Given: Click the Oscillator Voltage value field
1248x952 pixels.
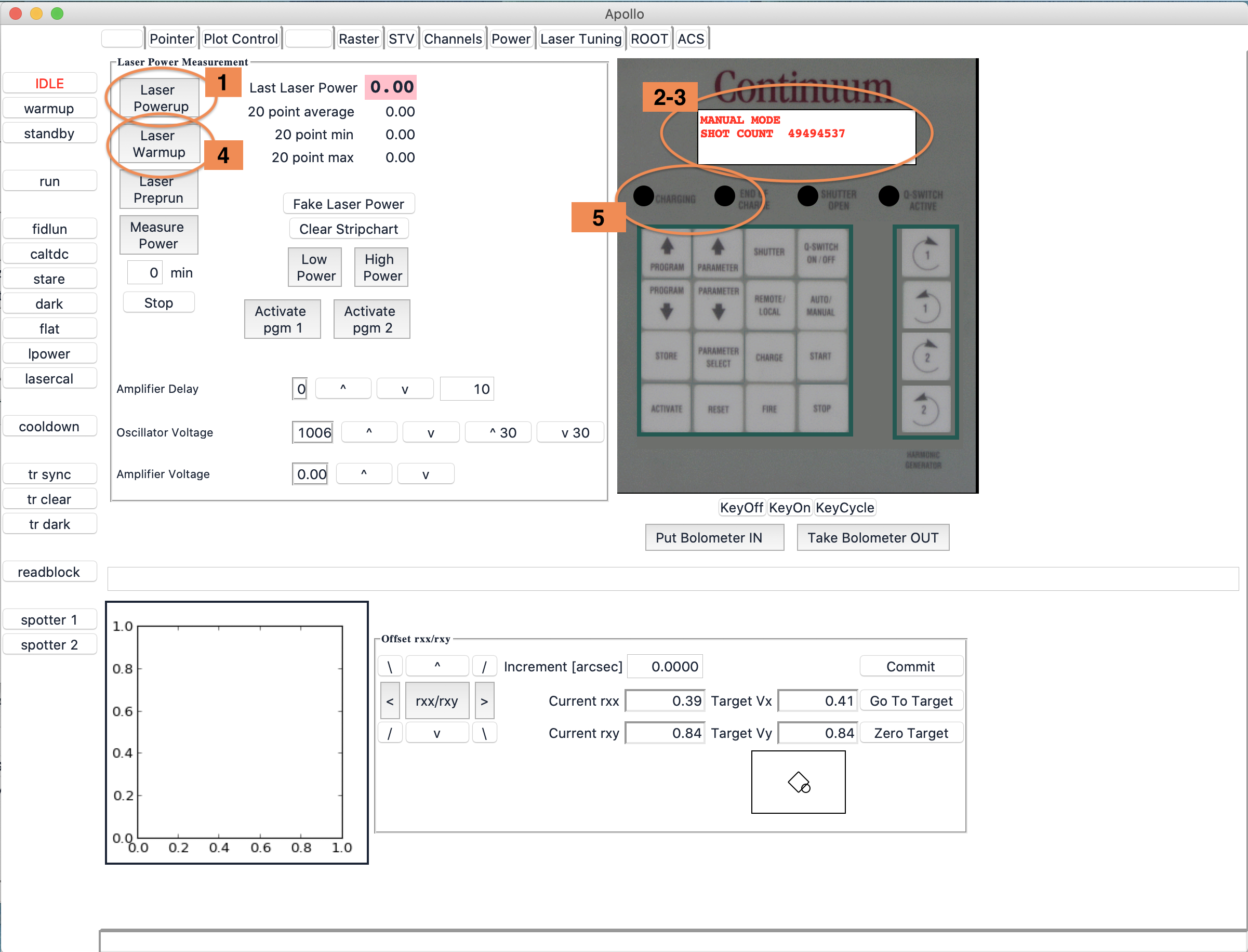Looking at the screenshot, I should coord(313,432).
